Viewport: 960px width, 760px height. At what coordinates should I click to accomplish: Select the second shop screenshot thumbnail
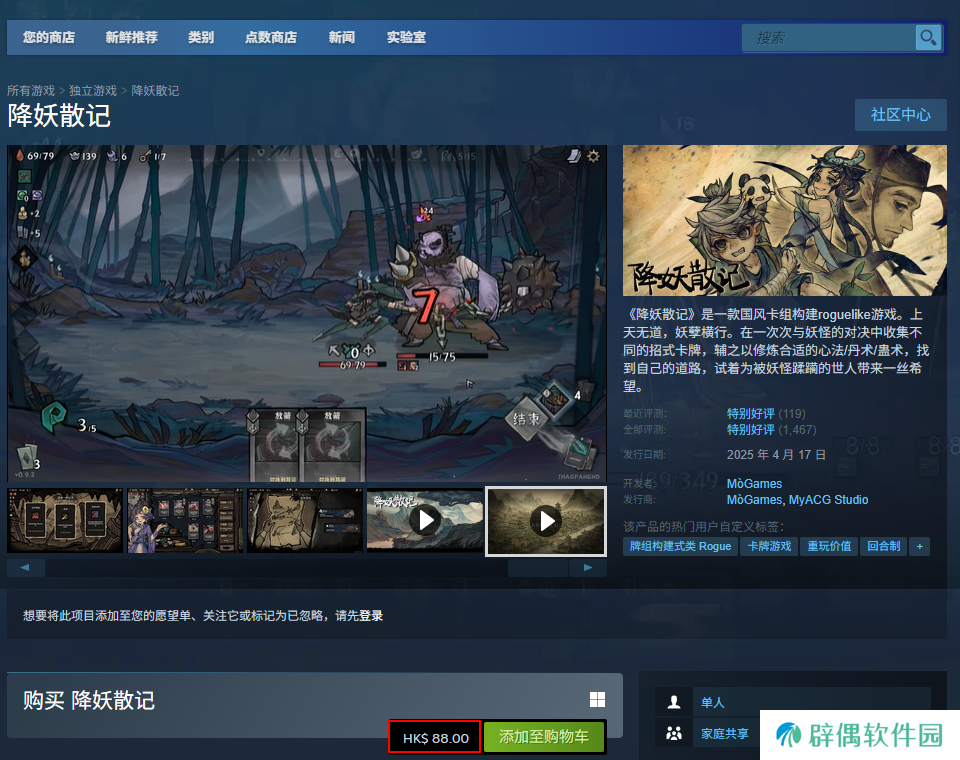(185, 521)
